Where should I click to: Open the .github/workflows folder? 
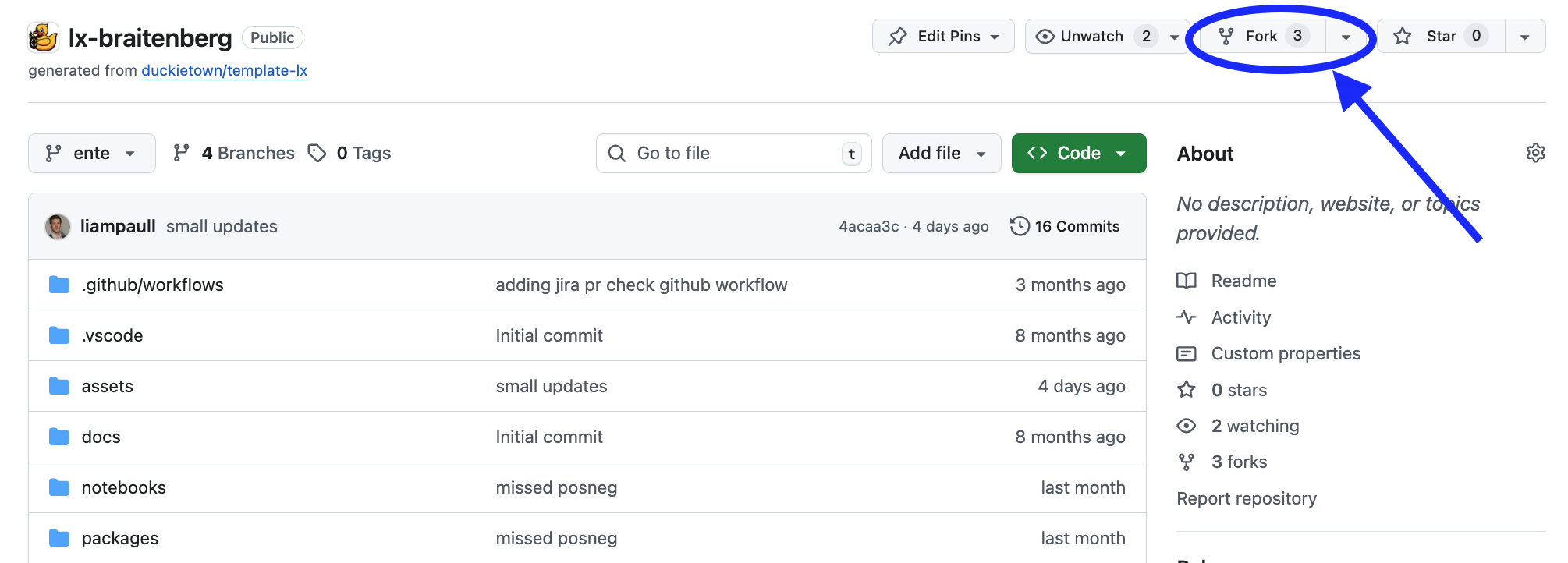click(152, 285)
